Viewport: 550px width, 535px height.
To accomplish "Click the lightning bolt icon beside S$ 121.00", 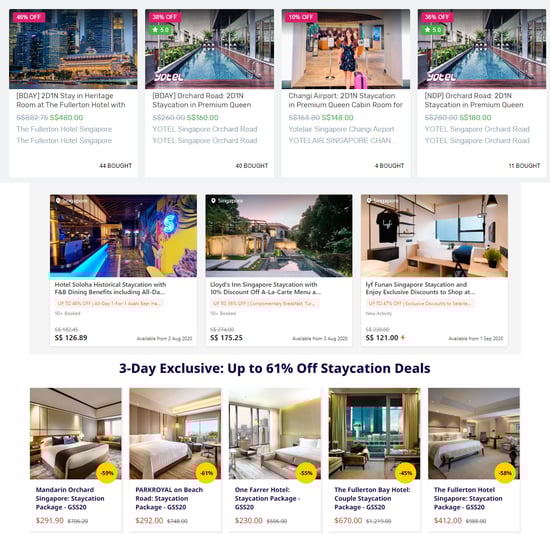I will (403, 337).
